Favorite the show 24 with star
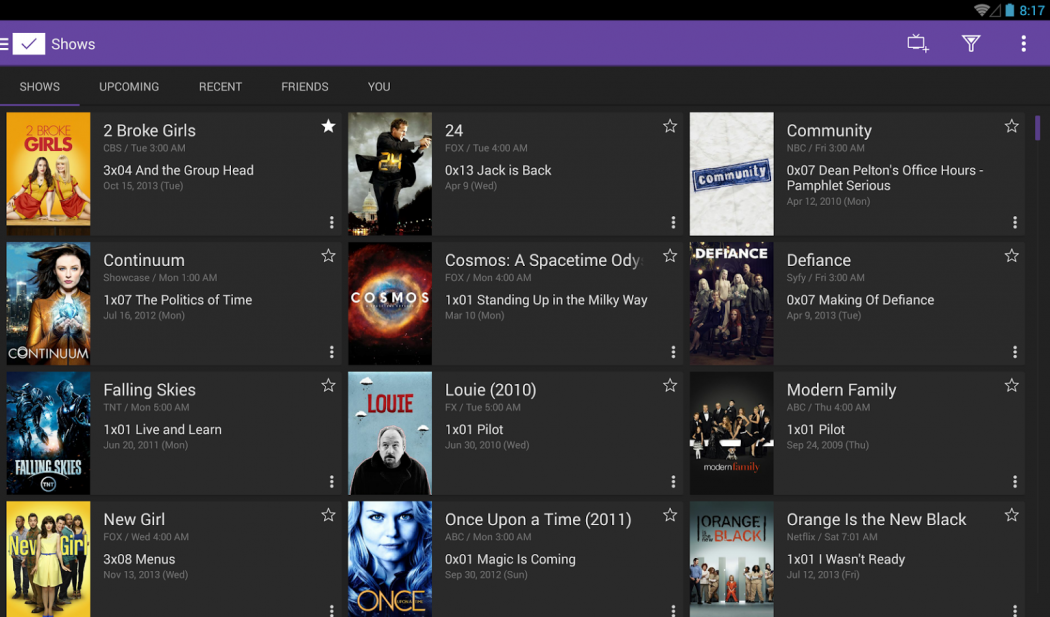The image size is (1050, 617). click(x=670, y=126)
